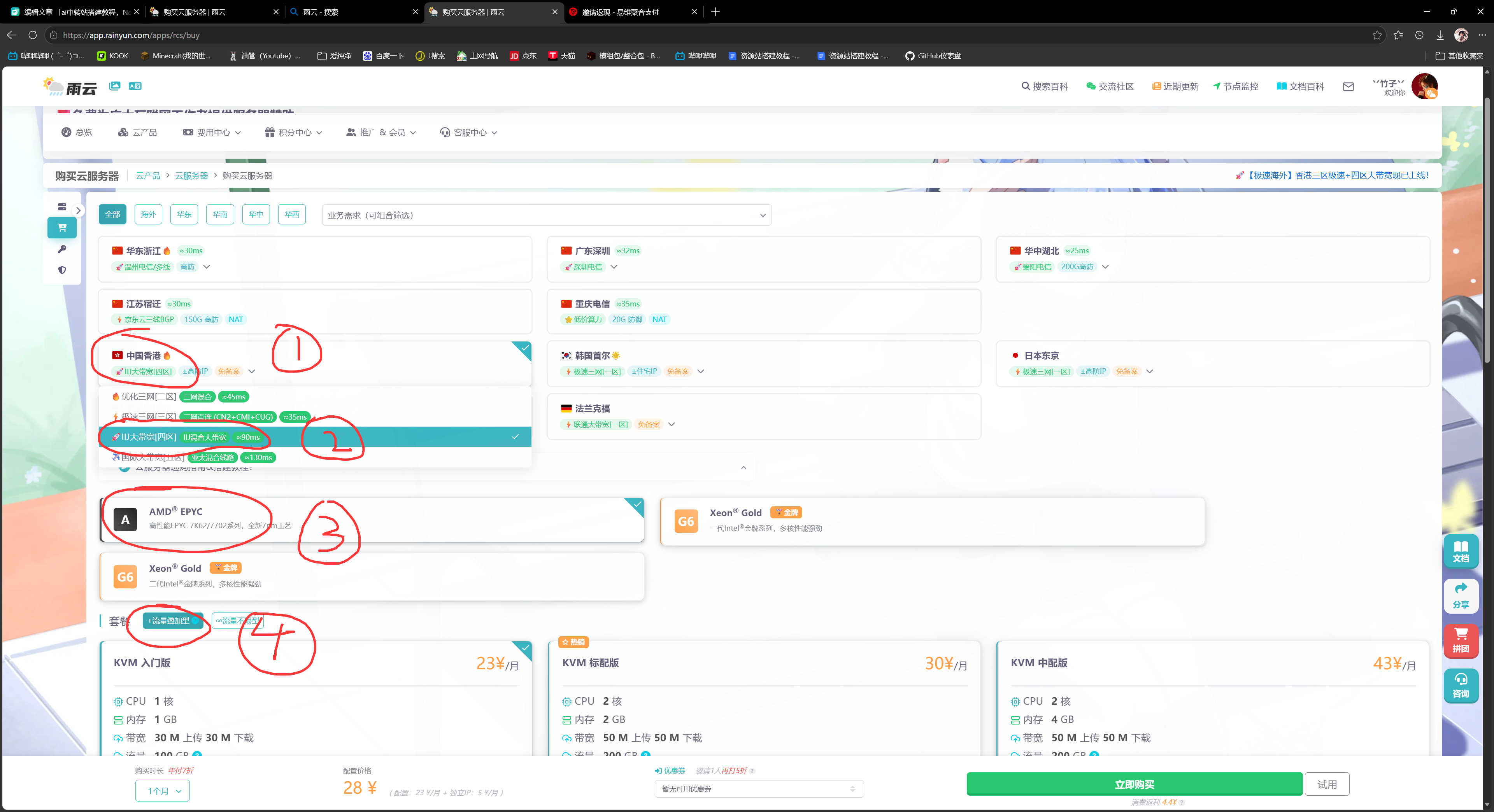Open the 拼团 floating button
1494x812 pixels.
[1461, 641]
